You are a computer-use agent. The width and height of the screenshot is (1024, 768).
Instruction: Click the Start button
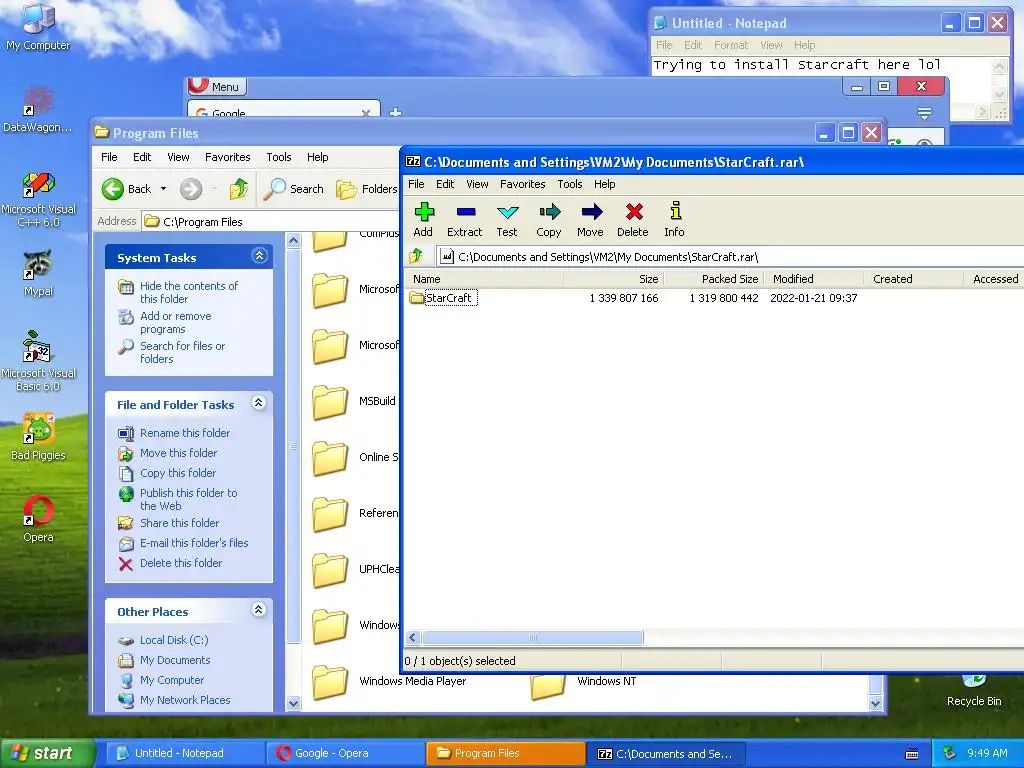coord(46,754)
